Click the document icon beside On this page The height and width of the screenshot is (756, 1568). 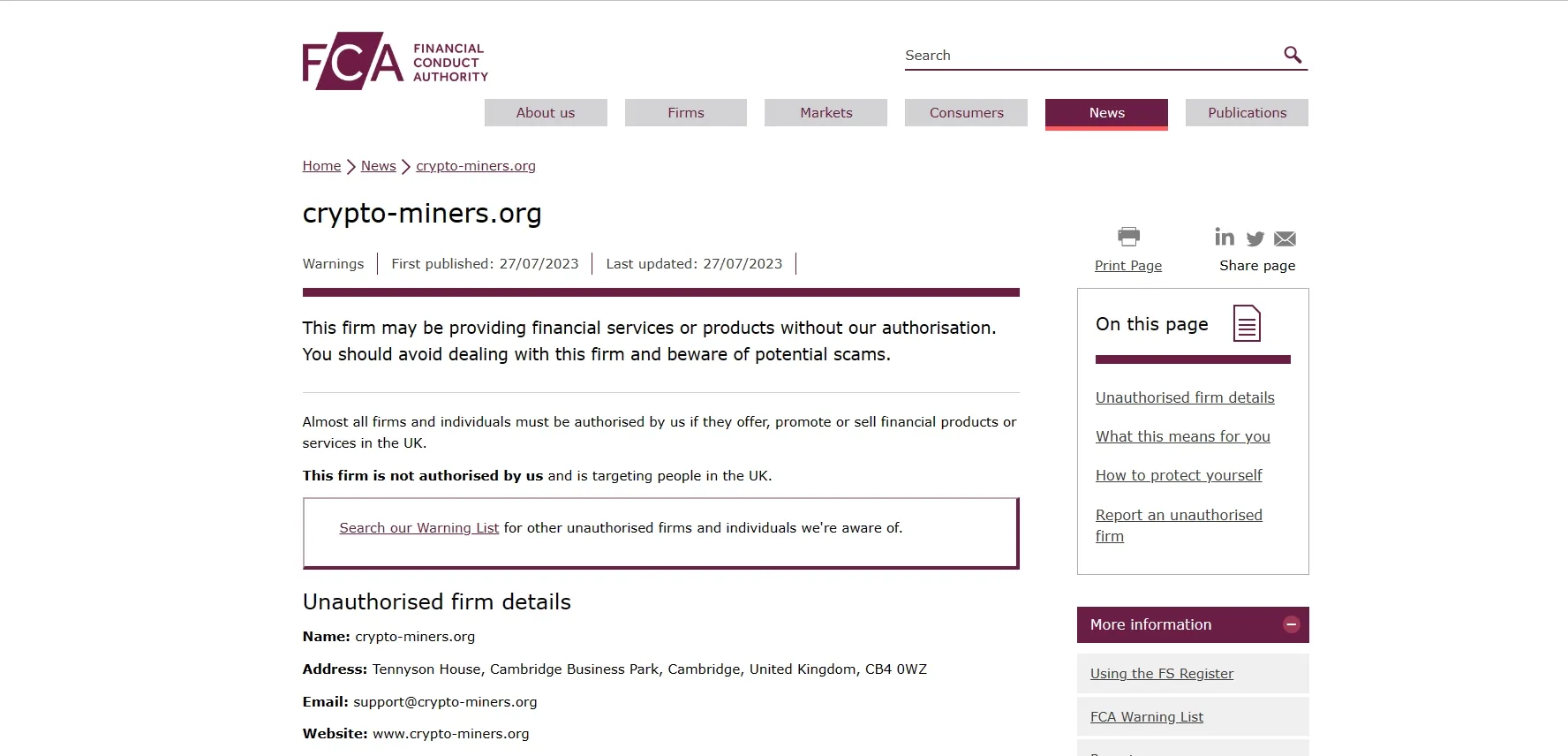tap(1247, 323)
